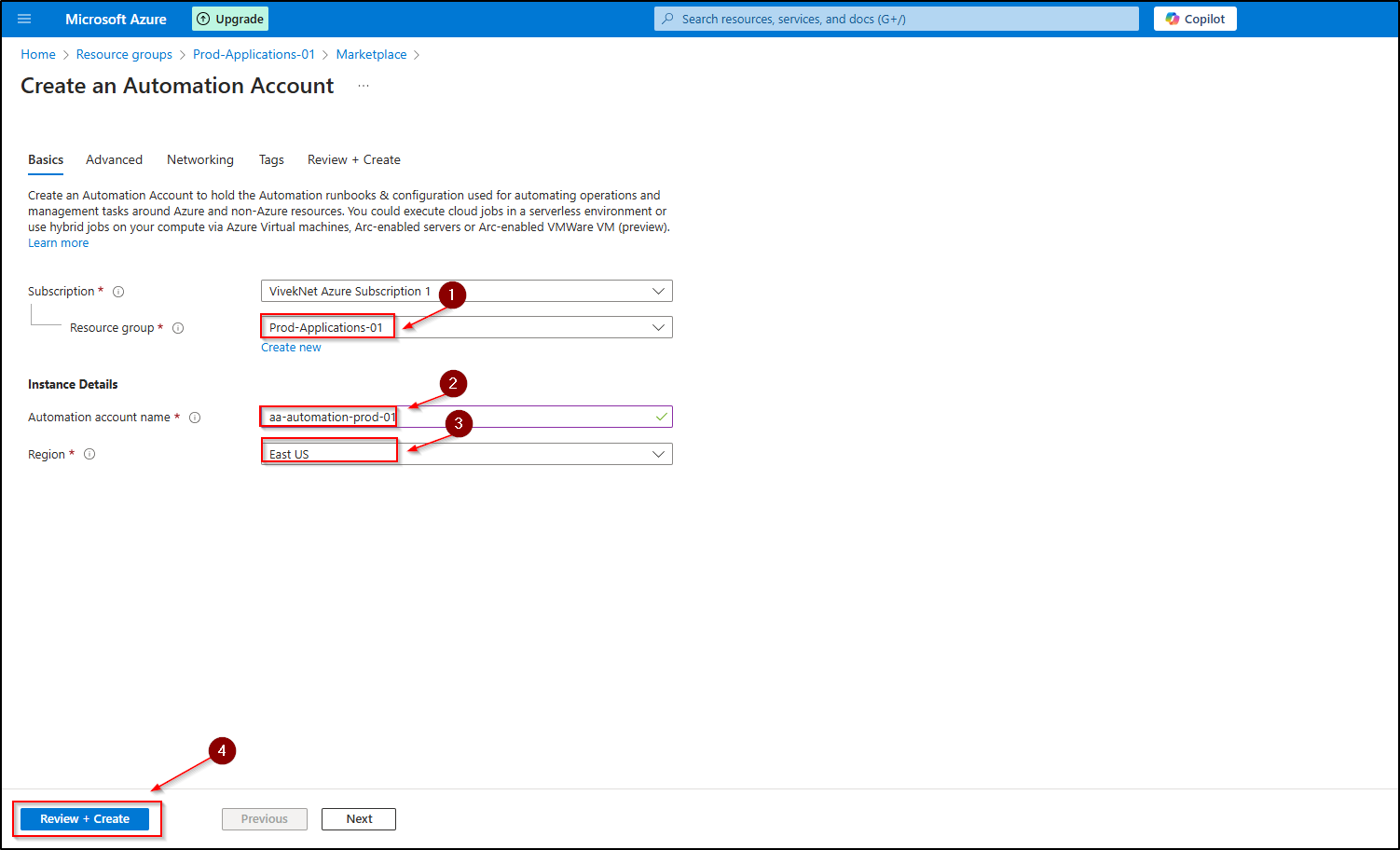Show info tooltip for Resource group
The image size is (1400, 850).
[178, 328]
